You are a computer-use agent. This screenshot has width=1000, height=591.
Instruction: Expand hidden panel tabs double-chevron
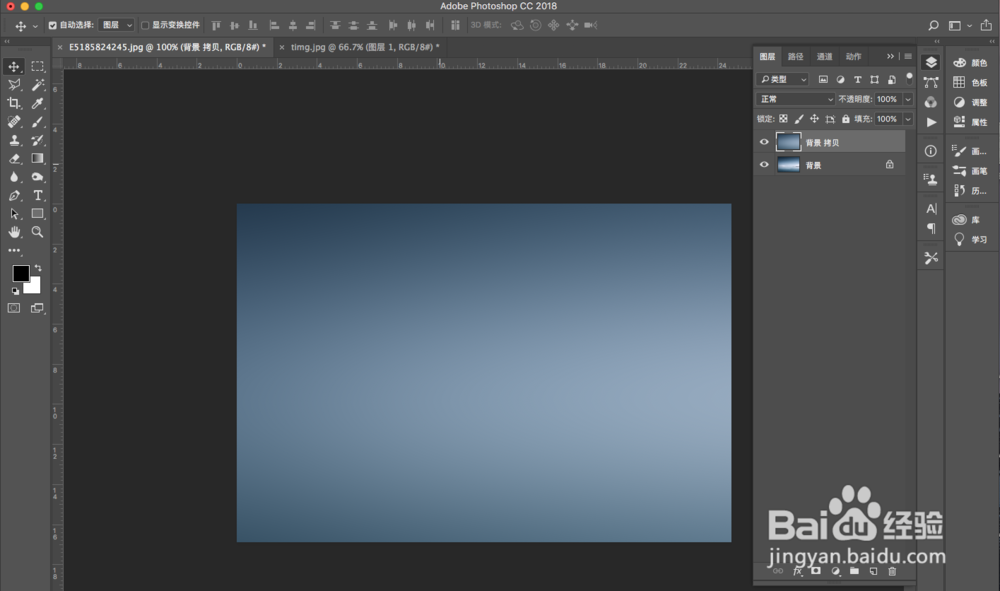click(x=890, y=56)
